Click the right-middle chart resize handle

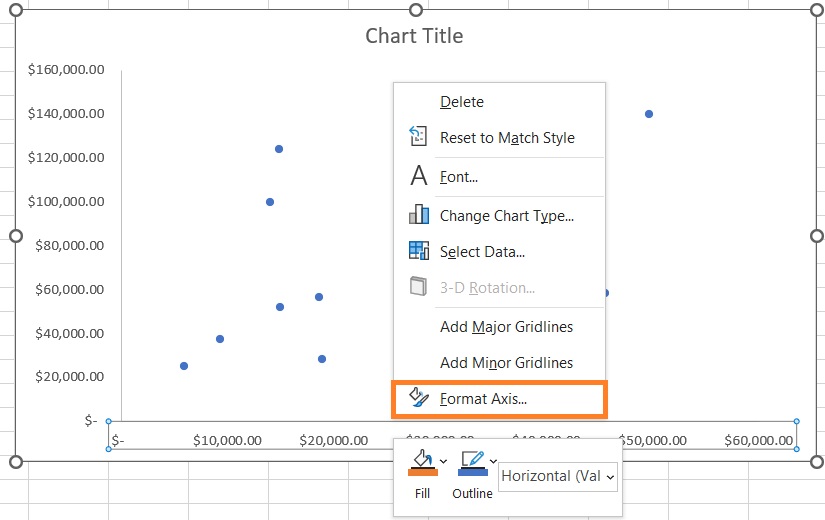[817, 236]
